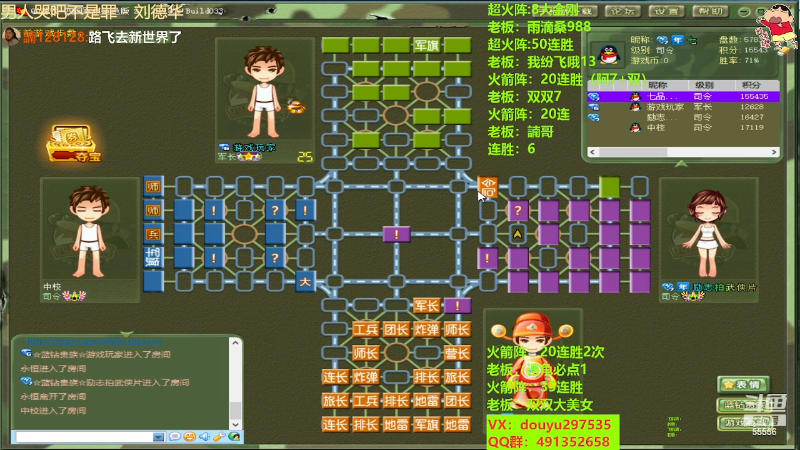The width and height of the screenshot is (800, 450).
Task: Click the right player female avatar
Action: click(708, 232)
